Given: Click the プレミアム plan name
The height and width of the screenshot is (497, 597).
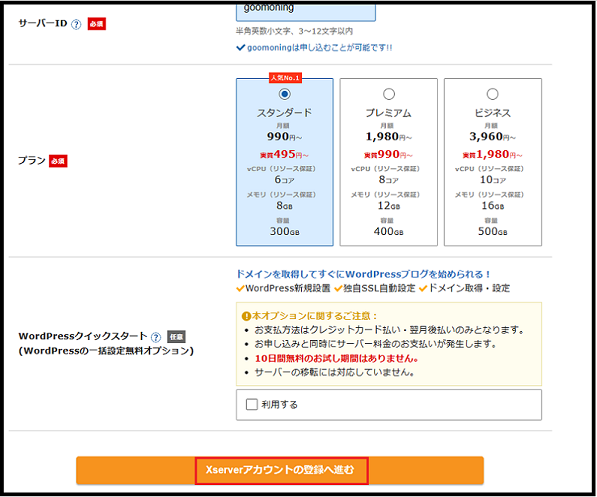Looking at the screenshot, I should [388, 113].
